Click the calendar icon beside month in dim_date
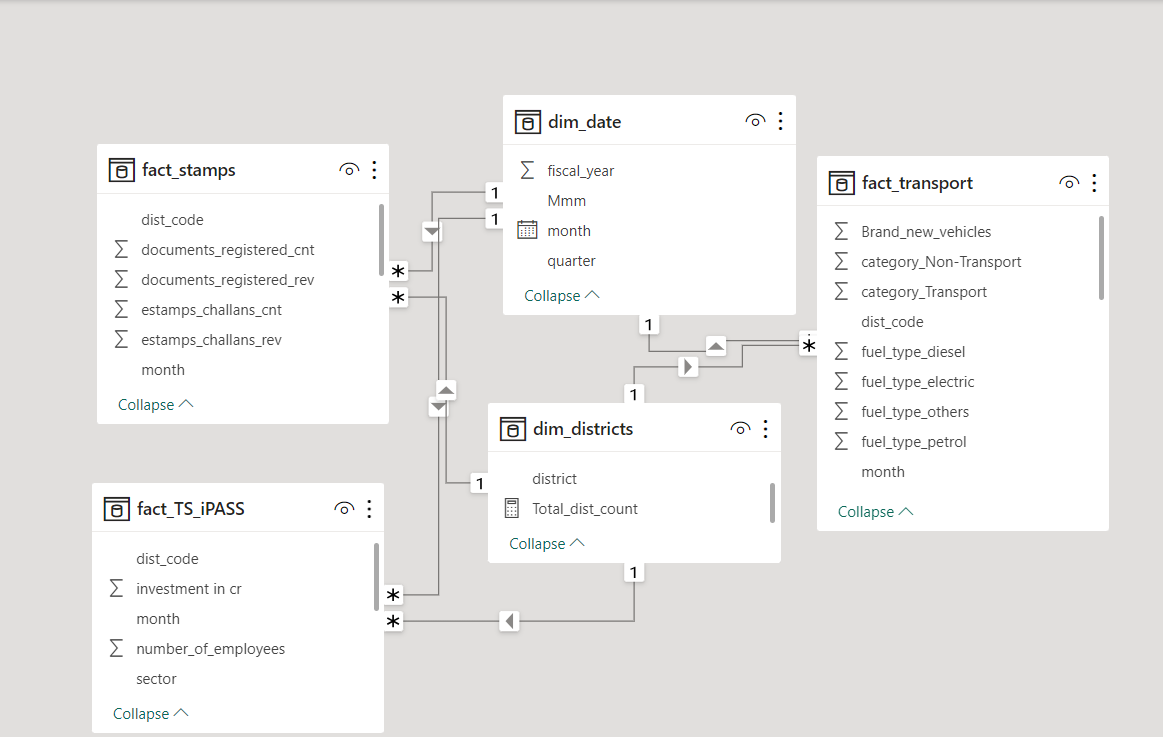1163x737 pixels. pos(527,230)
